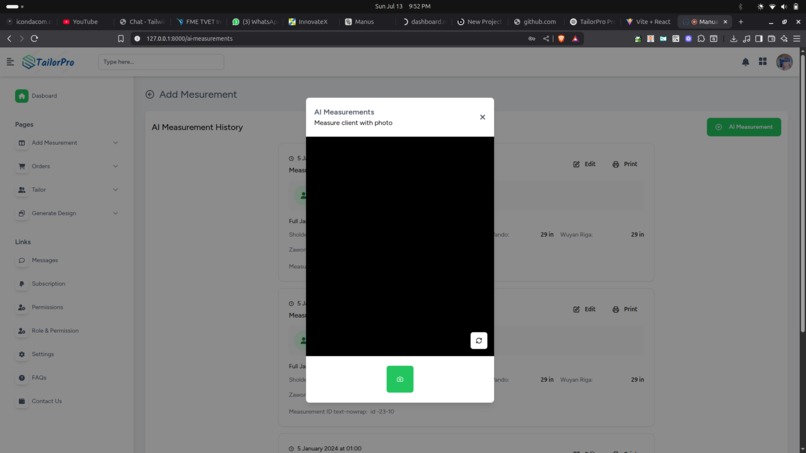This screenshot has width=806, height=453.
Task: Click the TailorPro logo
Action: tap(48, 62)
